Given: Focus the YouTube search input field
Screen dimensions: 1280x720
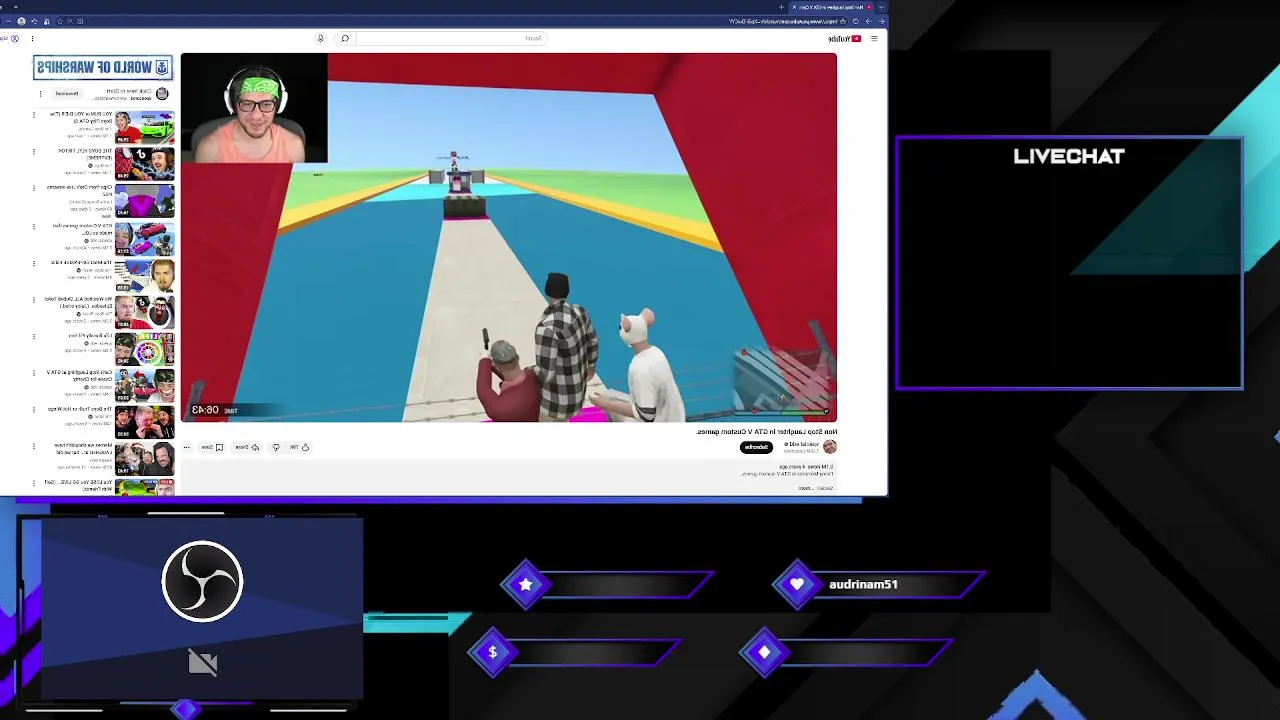Looking at the screenshot, I should 450,38.
